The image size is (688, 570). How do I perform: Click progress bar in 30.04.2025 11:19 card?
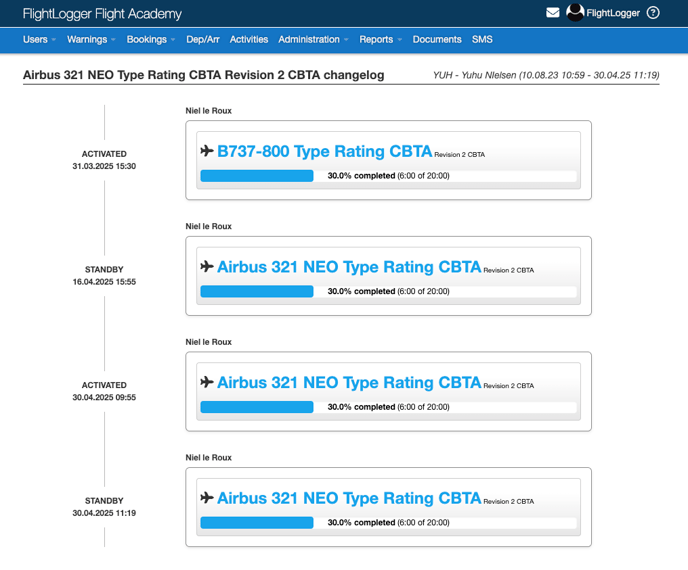point(388,523)
